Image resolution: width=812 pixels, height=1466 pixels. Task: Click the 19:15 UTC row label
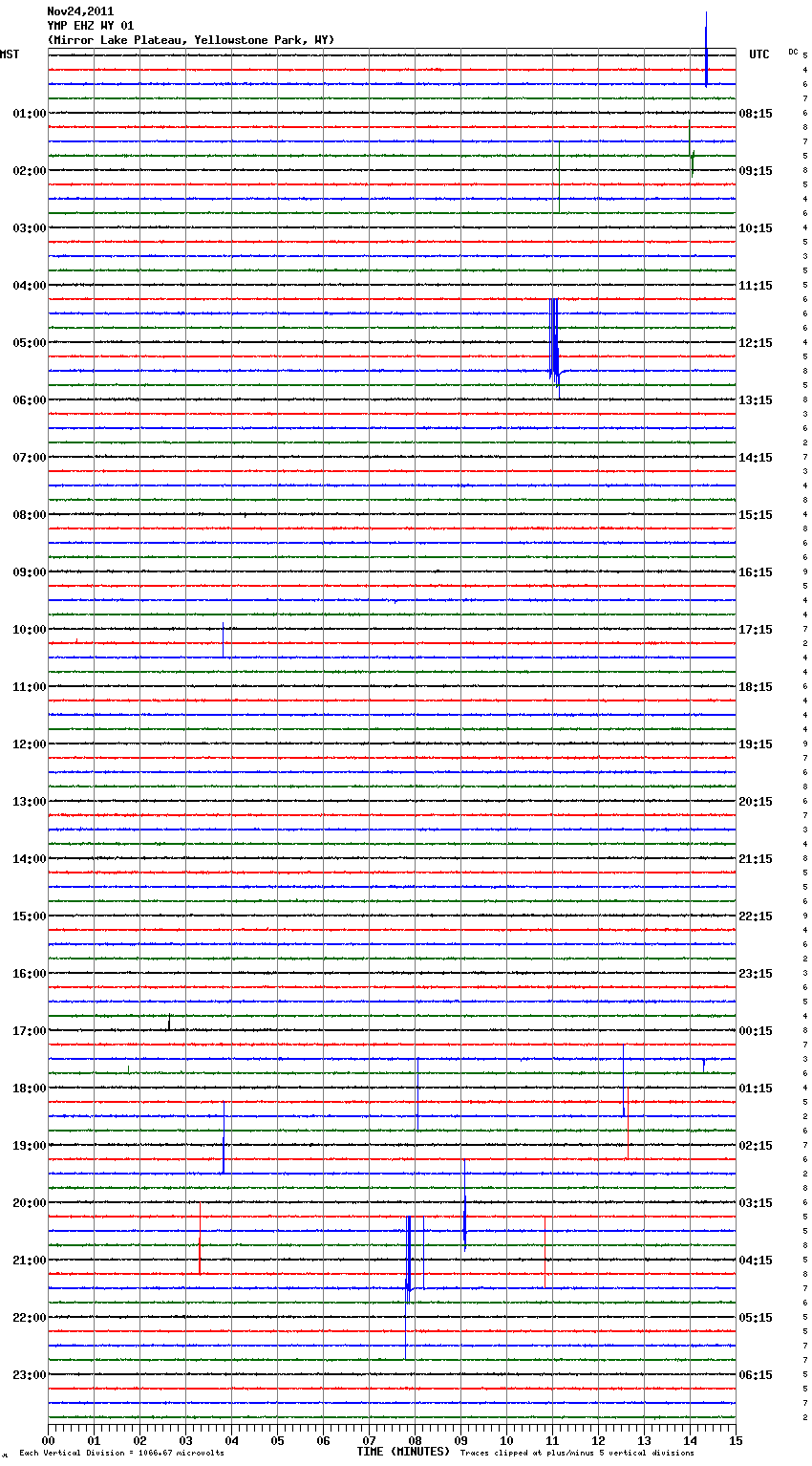point(756,744)
